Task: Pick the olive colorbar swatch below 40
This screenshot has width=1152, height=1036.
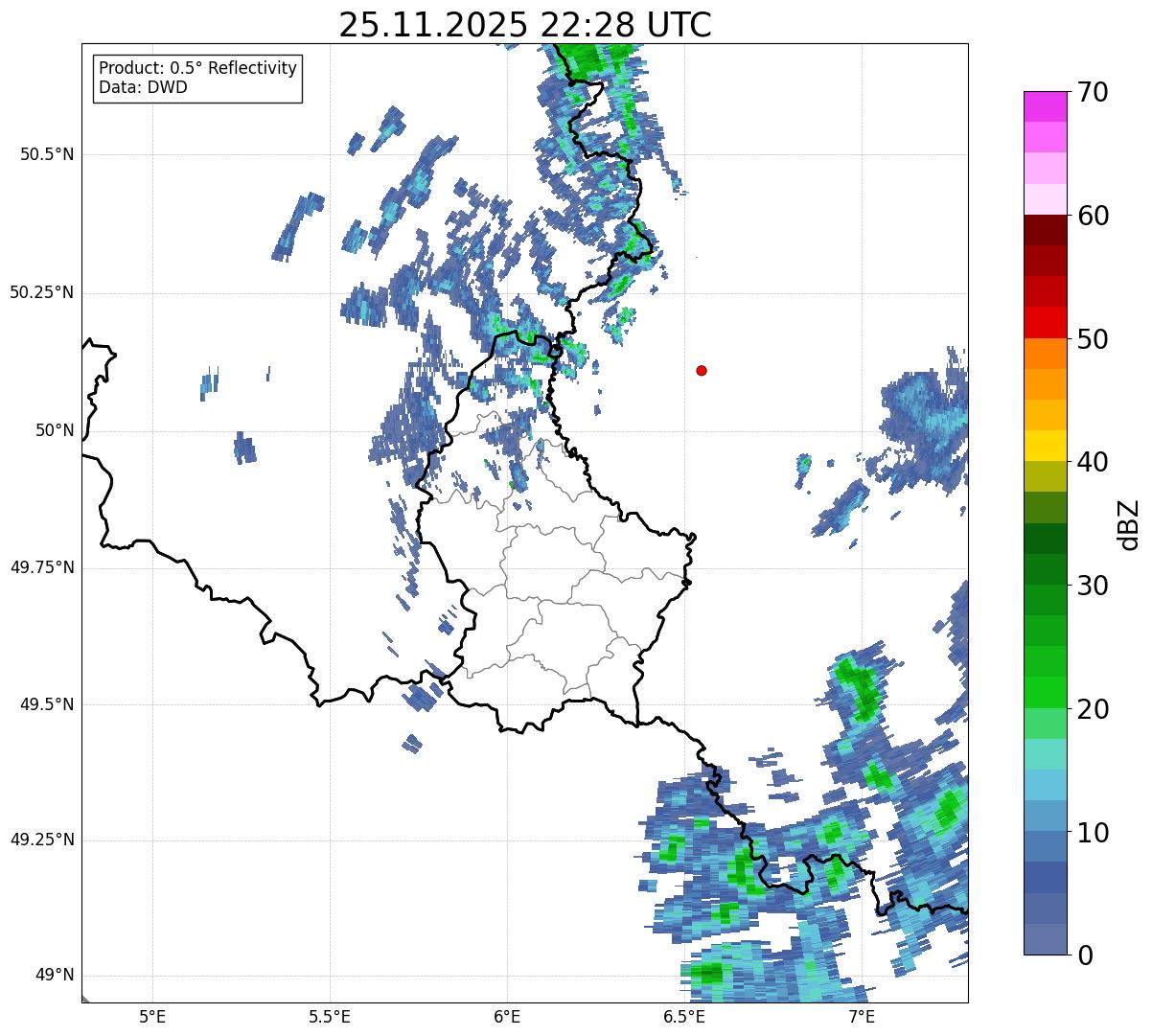Action: coord(1045,477)
